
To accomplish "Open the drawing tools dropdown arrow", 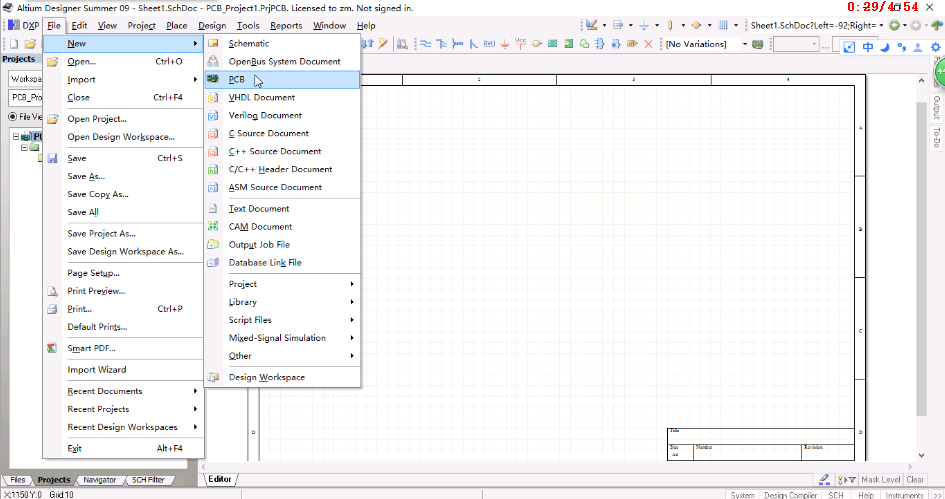I will [x=604, y=25].
